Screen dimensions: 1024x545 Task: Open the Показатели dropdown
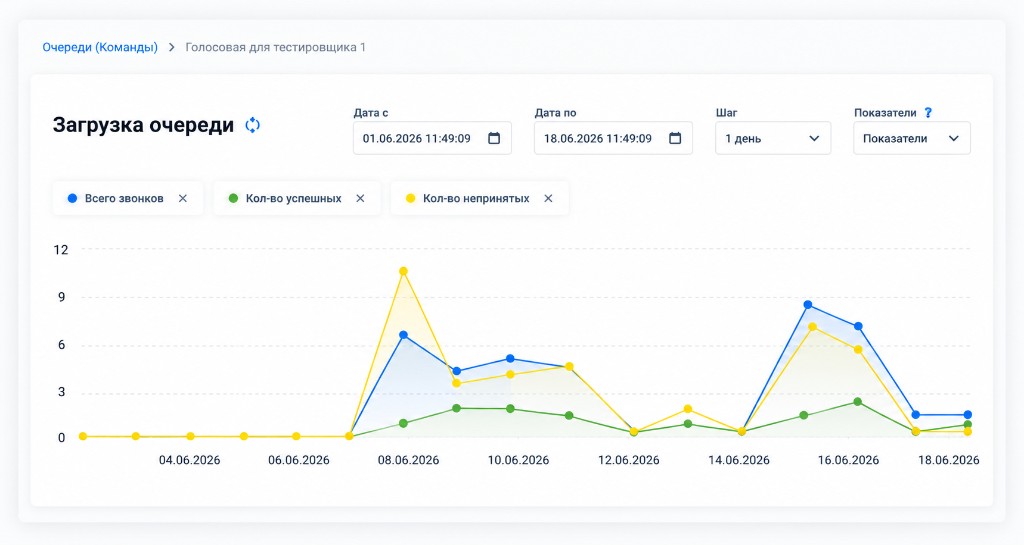[912, 138]
